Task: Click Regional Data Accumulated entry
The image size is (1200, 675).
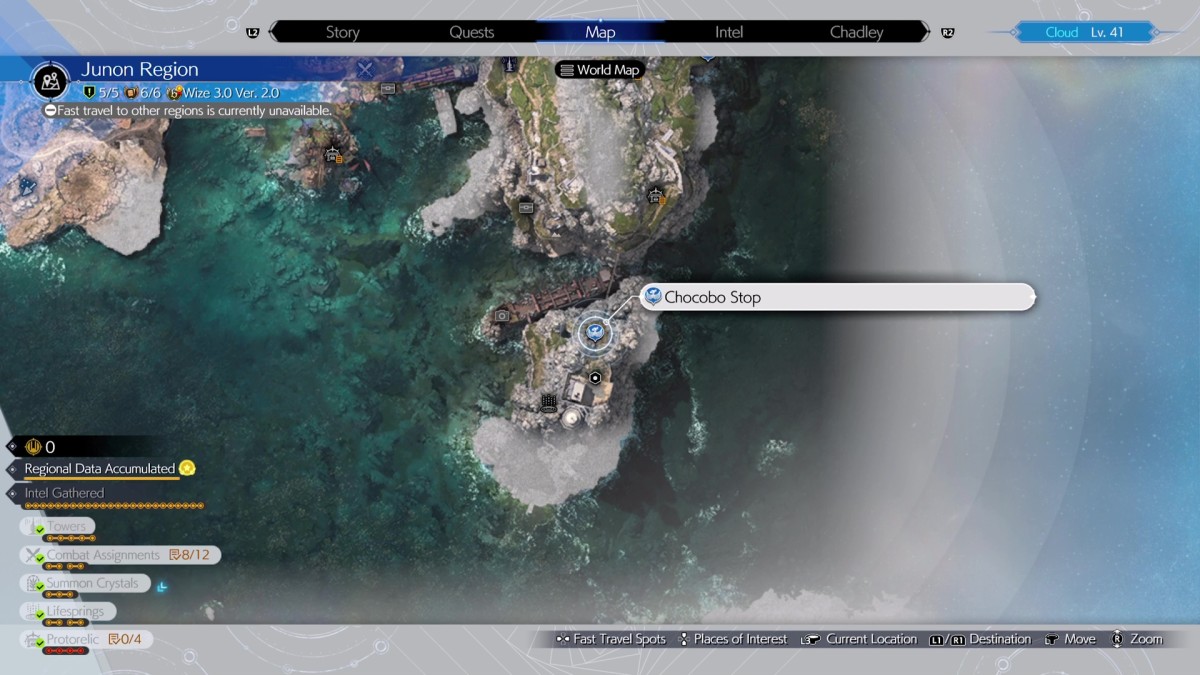Action: point(100,468)
